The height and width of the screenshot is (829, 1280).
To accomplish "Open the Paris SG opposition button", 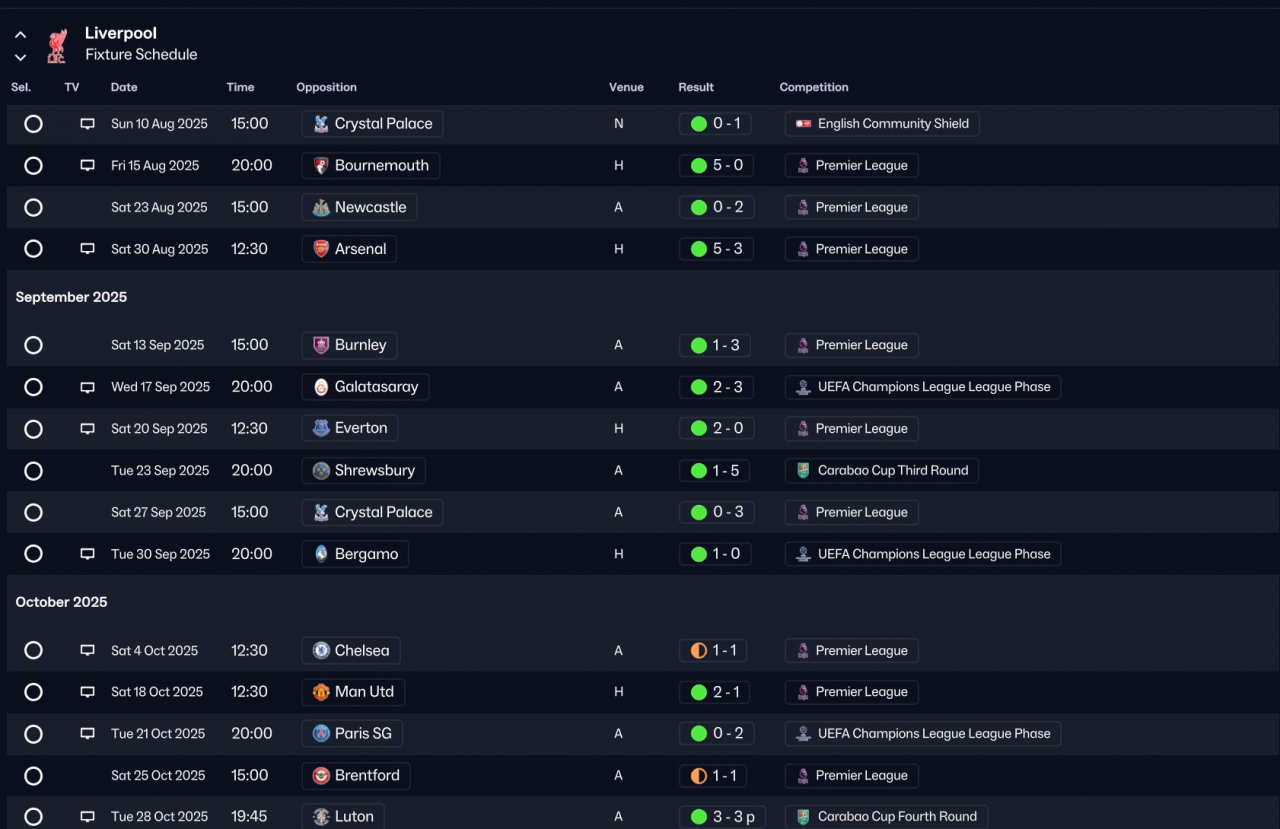I will [x=352, y=734].
